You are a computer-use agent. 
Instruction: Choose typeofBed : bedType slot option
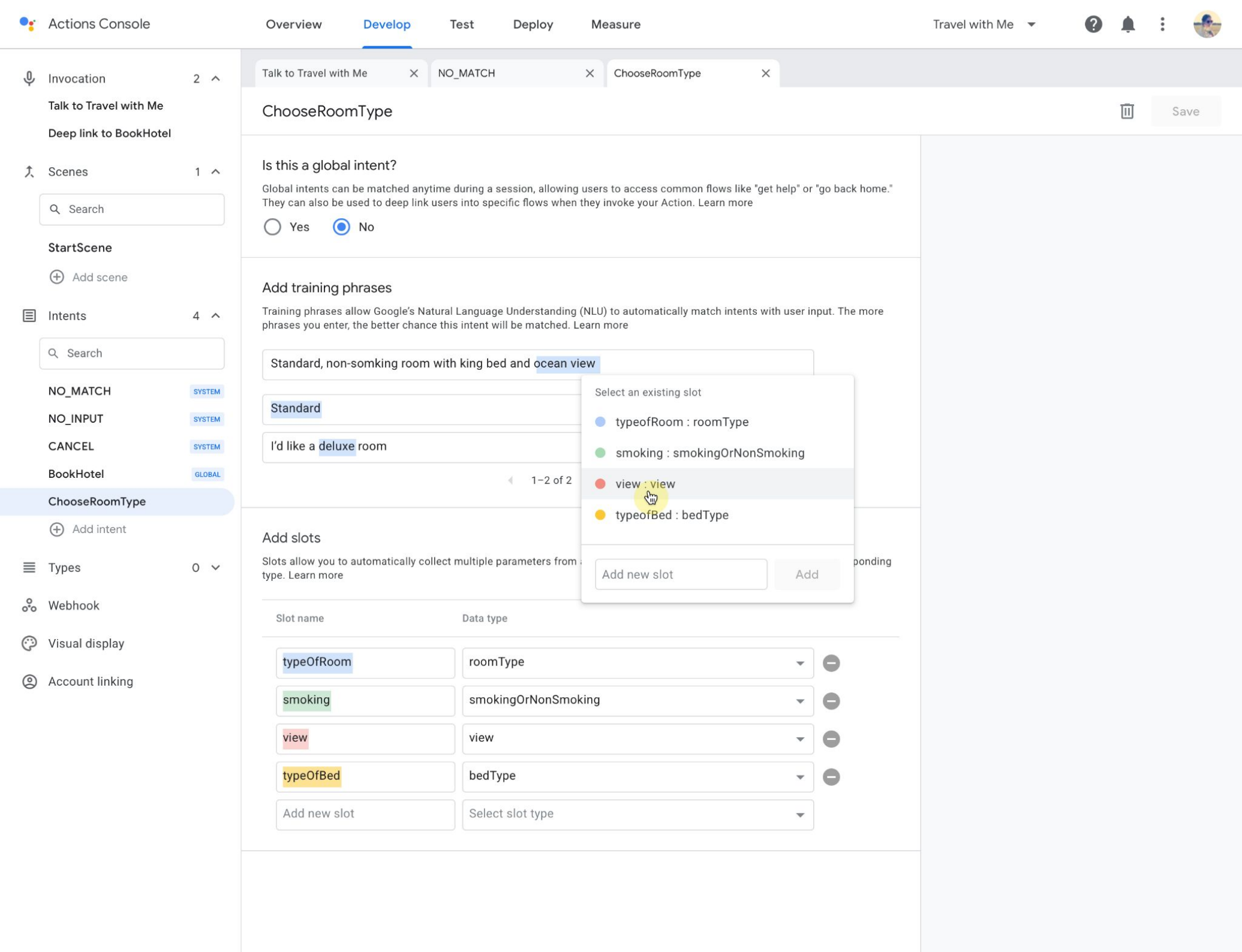click(x=717, y=515)
